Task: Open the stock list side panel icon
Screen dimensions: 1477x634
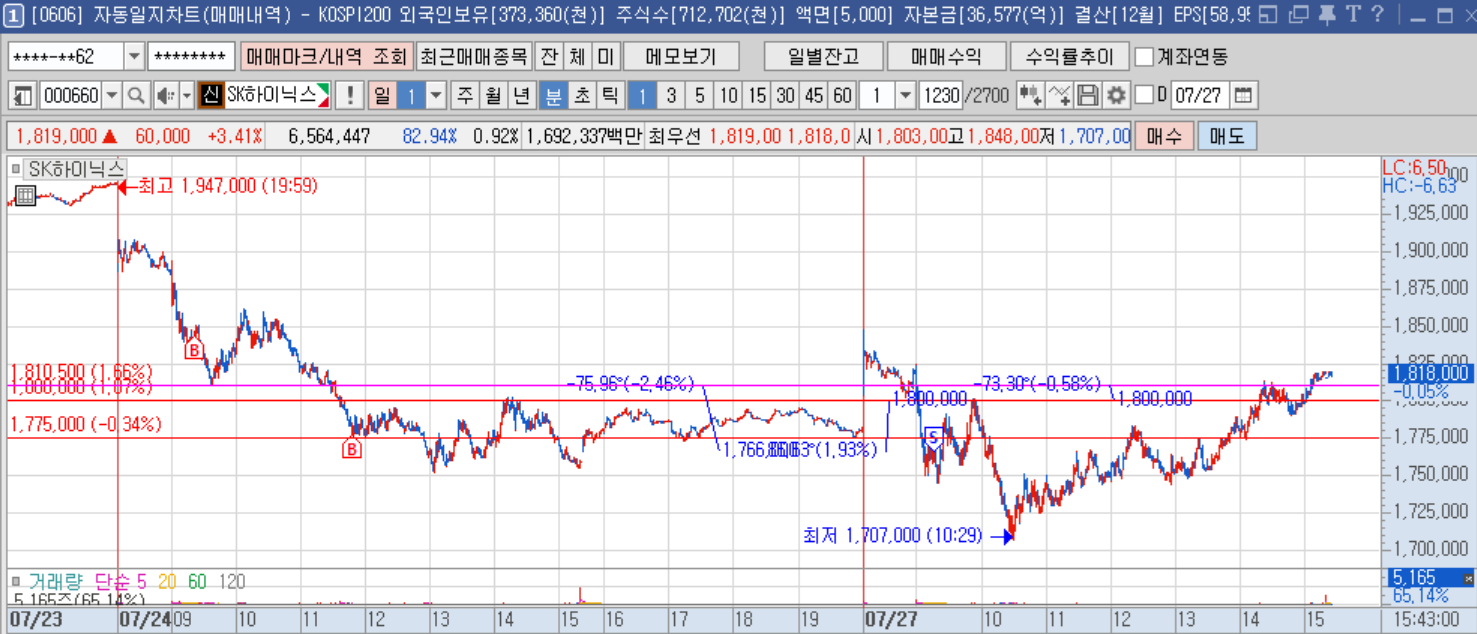Action: pyautogui.click(x=23, y=96)
